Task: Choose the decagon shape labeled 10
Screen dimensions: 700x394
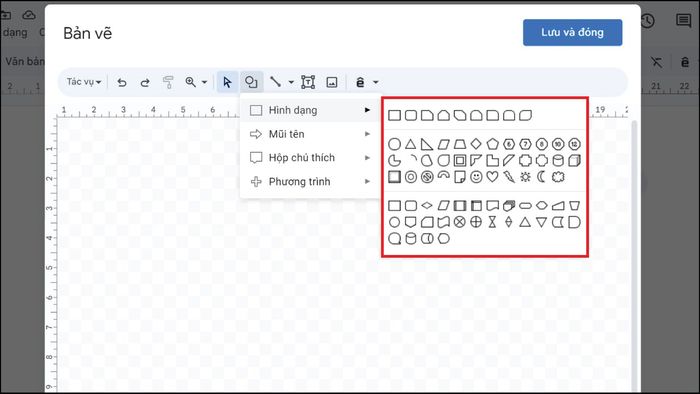Action: pyautogui.click(x=558, y=144)
